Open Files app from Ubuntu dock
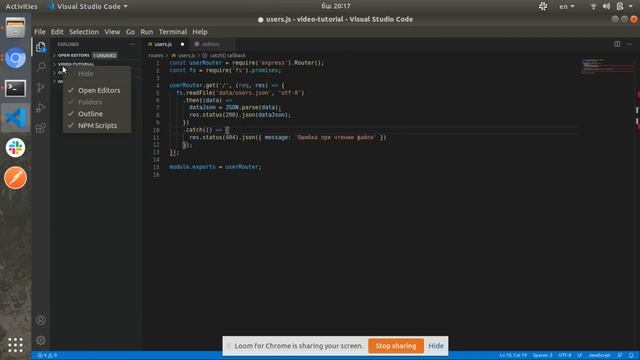Viewport: 640px width, 360px height. tap(16, 28)
